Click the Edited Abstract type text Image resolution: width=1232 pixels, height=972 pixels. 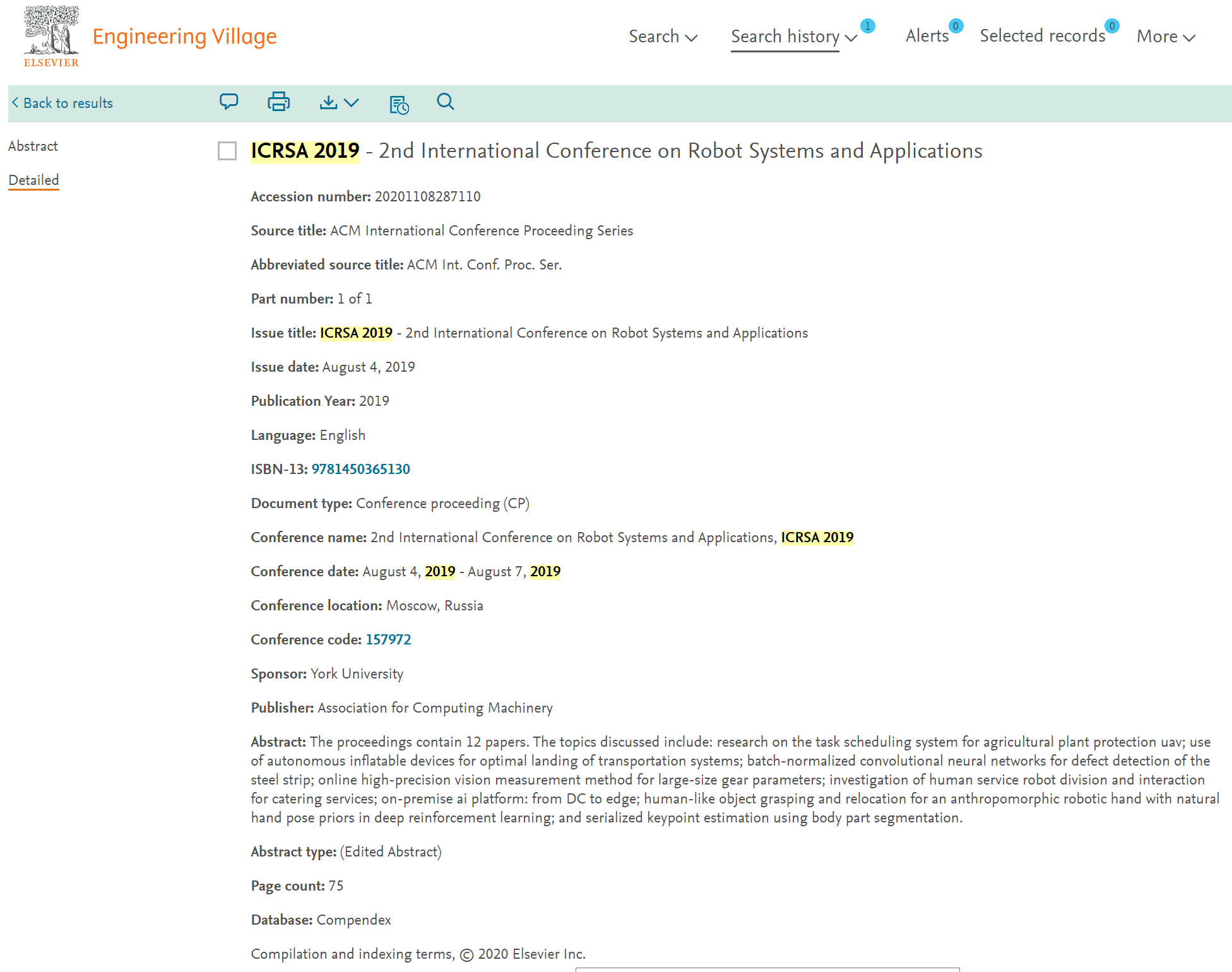tap(391, 851)
